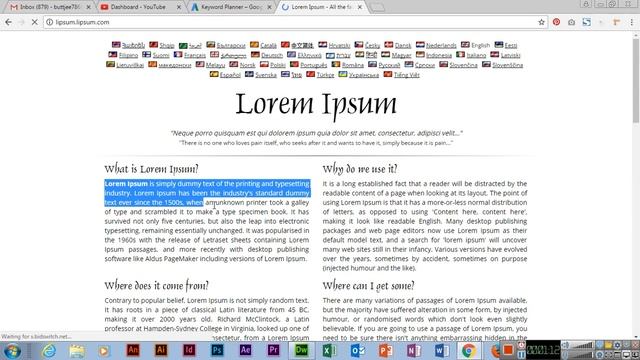Close the Keyword Planner tab
640x360 pixels.
click(x=269, y=7)
